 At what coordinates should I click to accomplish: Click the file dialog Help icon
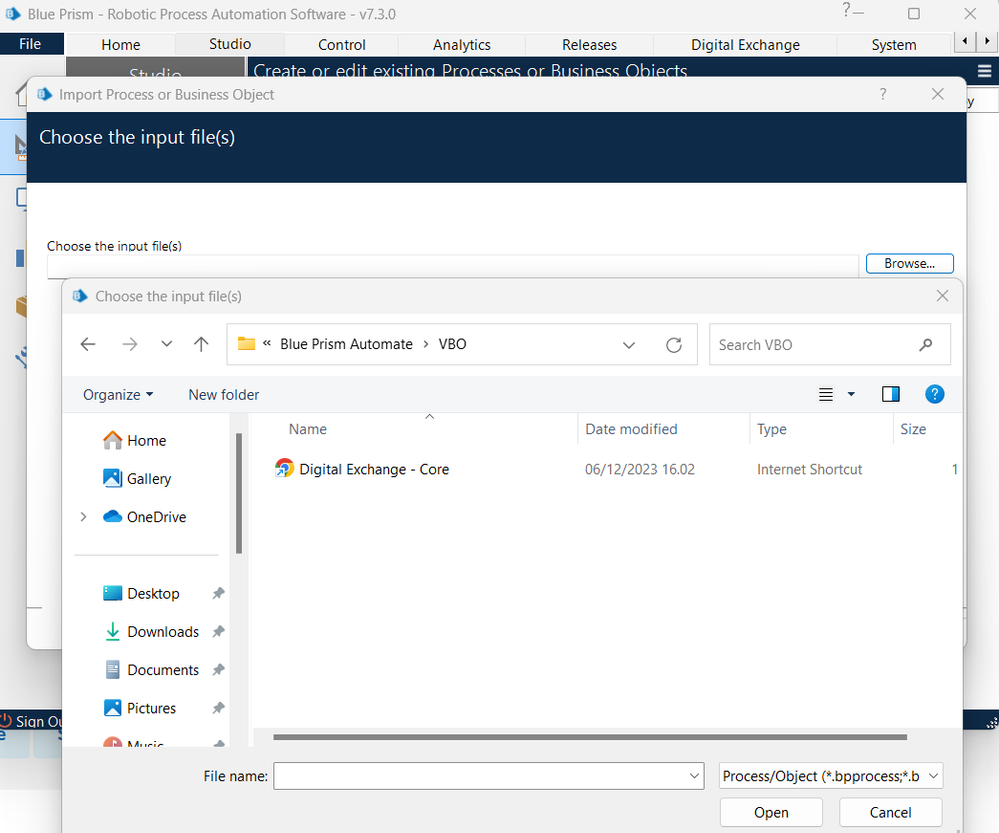pyautogui.click(x=934, y=394)
